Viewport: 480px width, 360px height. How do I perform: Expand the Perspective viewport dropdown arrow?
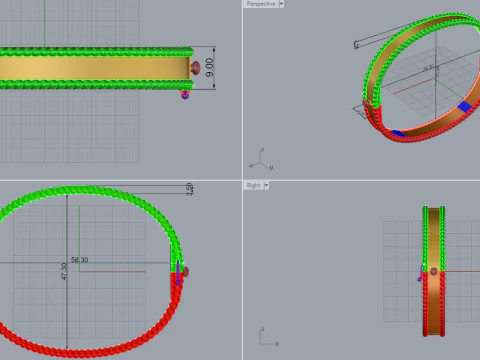coord(281,4)
